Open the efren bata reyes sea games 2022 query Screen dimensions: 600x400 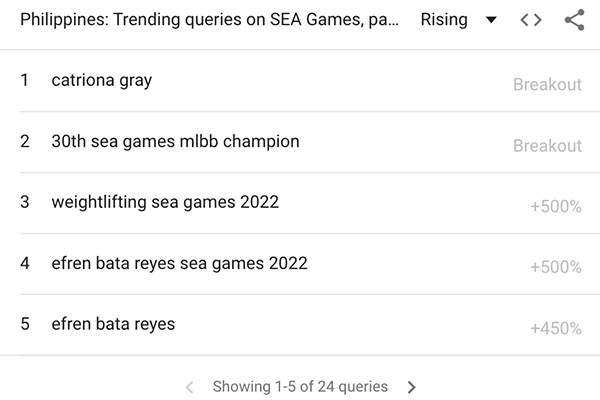[179, 264]
